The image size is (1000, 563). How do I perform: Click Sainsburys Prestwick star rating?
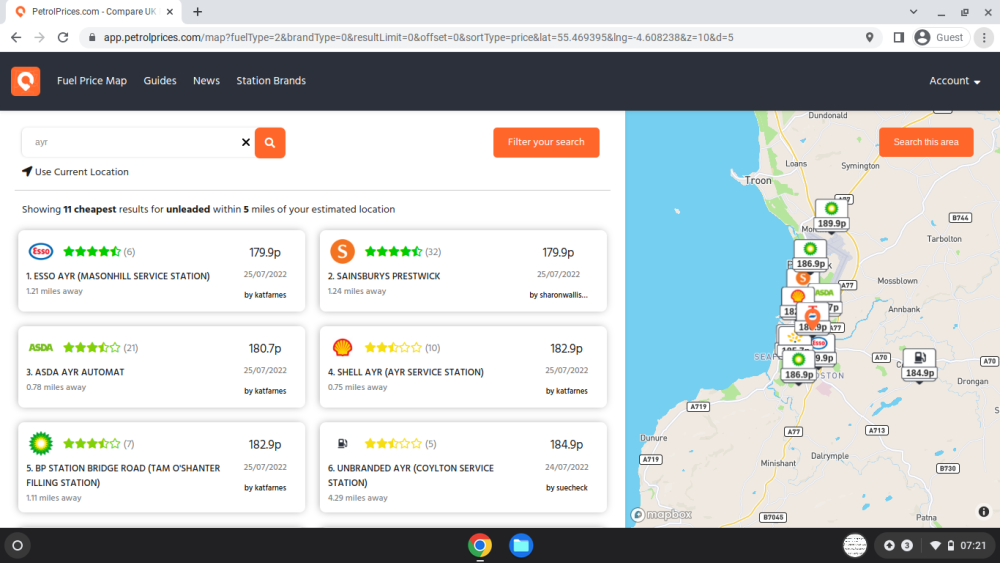pyautogui.click(x=393, y=252)
